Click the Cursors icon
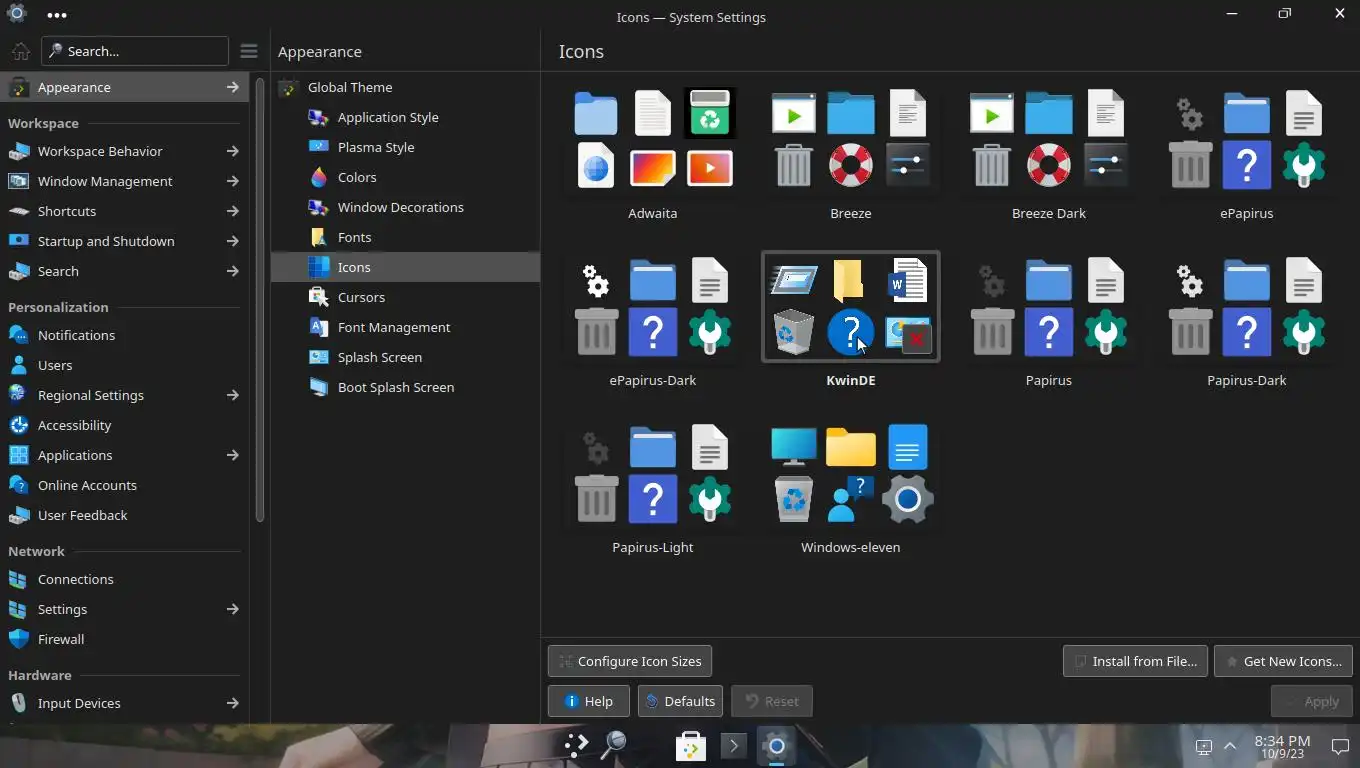The width and height of the screenshot is (1360, 768). click(x=319, y=297)
